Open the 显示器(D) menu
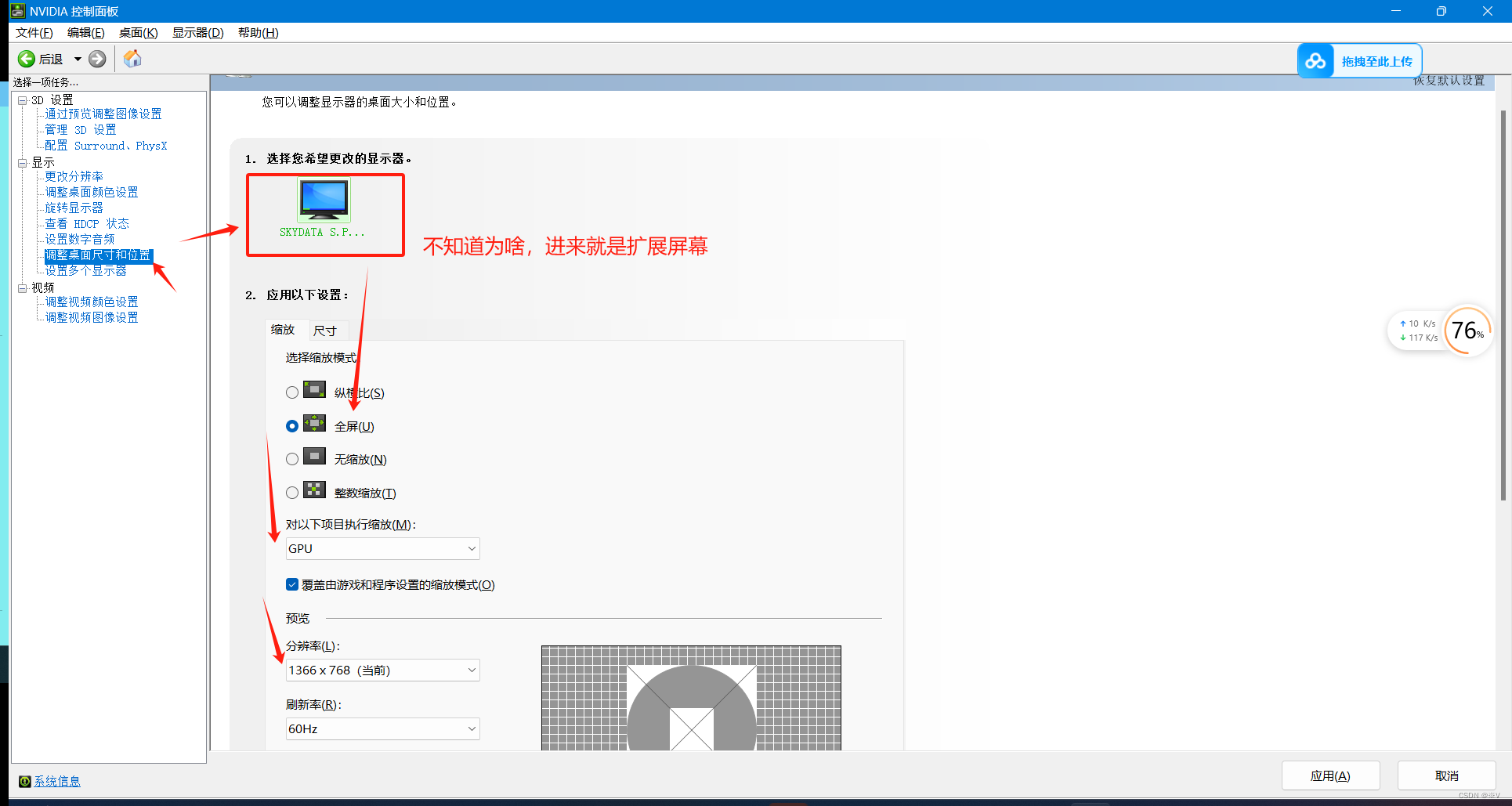Viewport: 1512px width, 806px height. [x=198, y=32]
